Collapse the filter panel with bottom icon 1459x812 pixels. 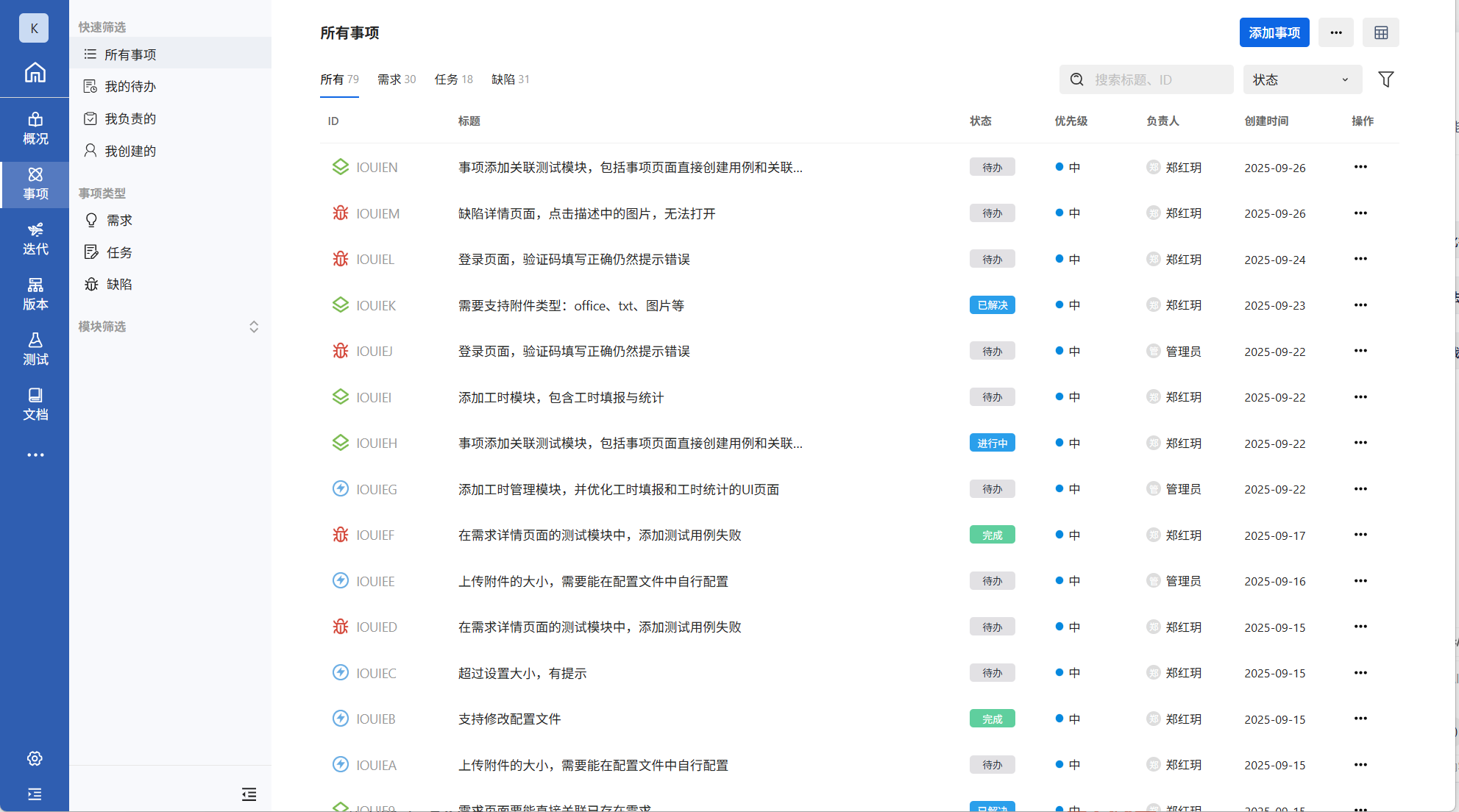(249, 794)
